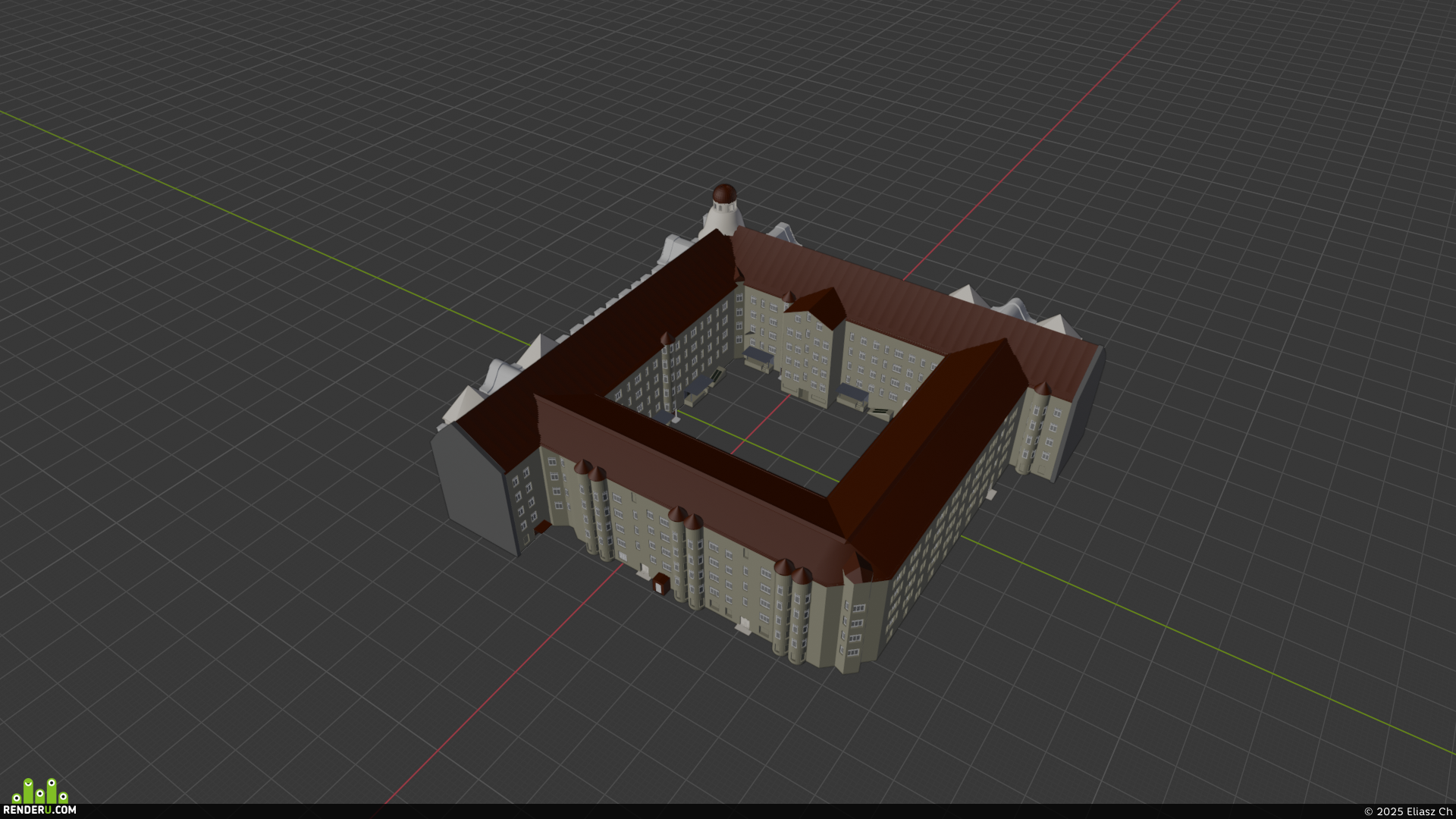Select the thin turret inside the courtyard's left wall

[x=667, y=372]
